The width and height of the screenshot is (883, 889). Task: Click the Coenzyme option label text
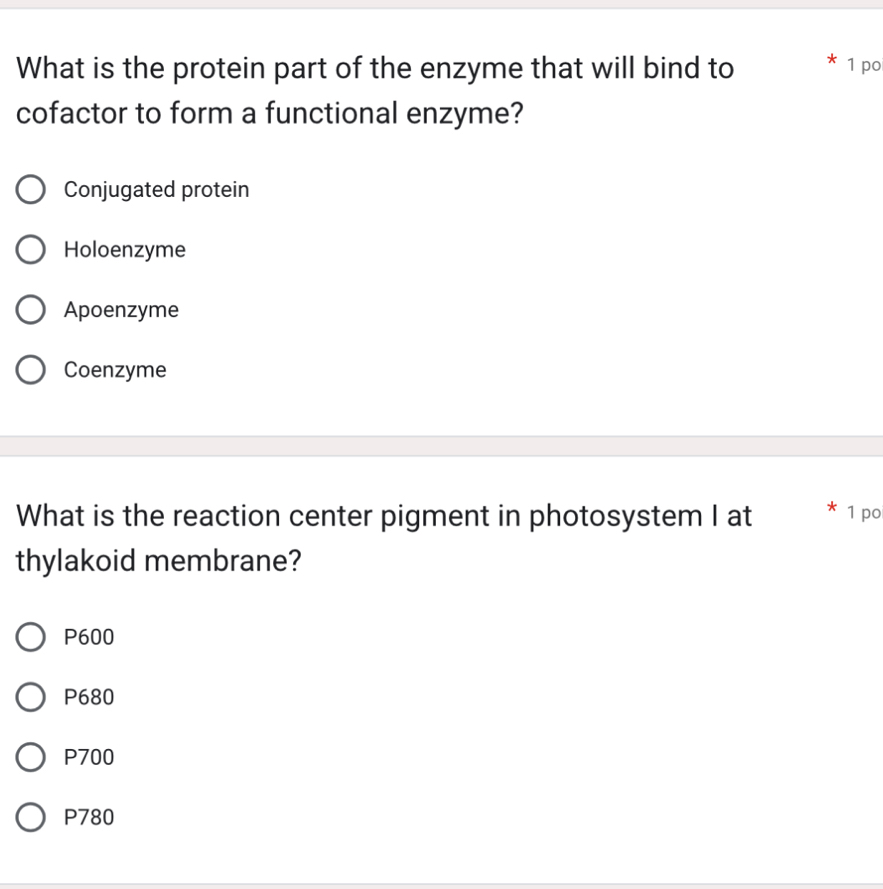coord(115,370)
